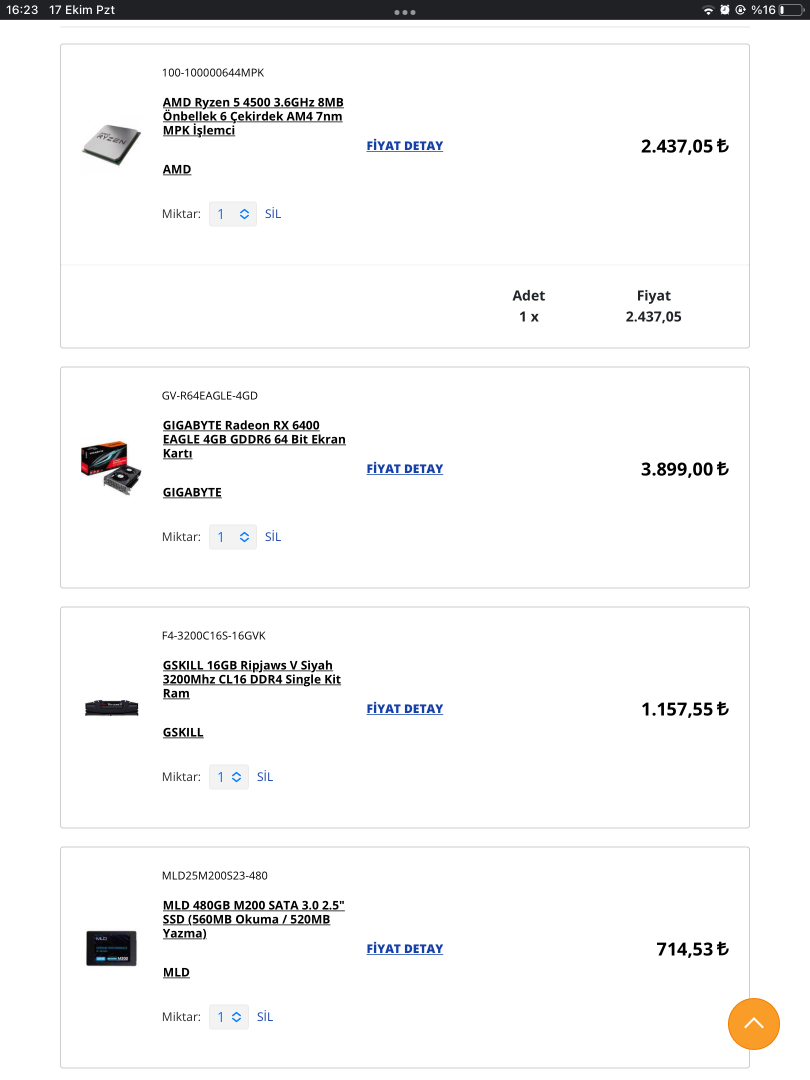This screenshot has height=1080, width=810.
Task: Open the GSKILL Ripjaws RAM image
Action: tap(111, 709)
